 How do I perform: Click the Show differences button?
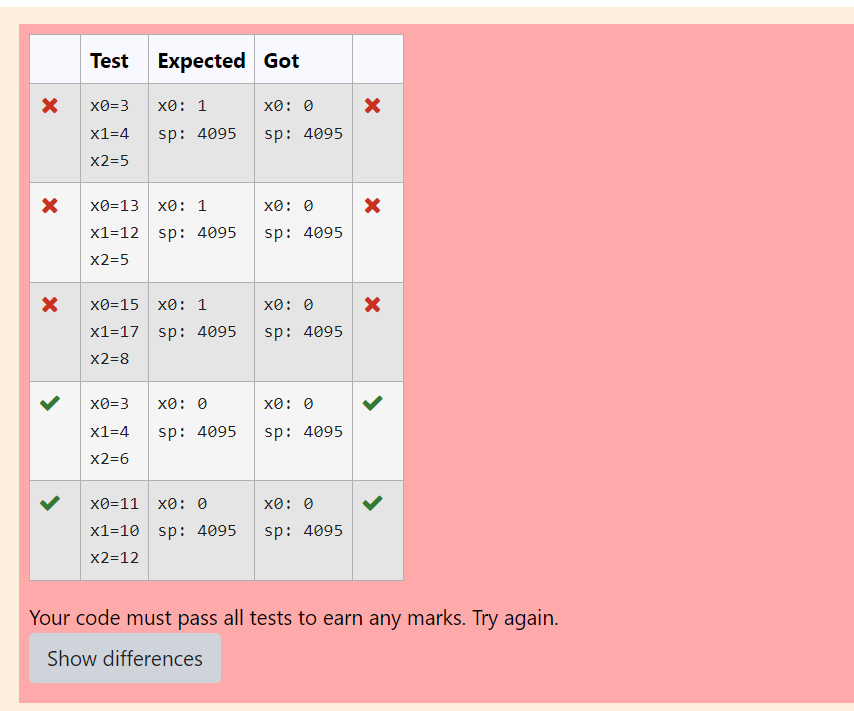pos(124,658)
